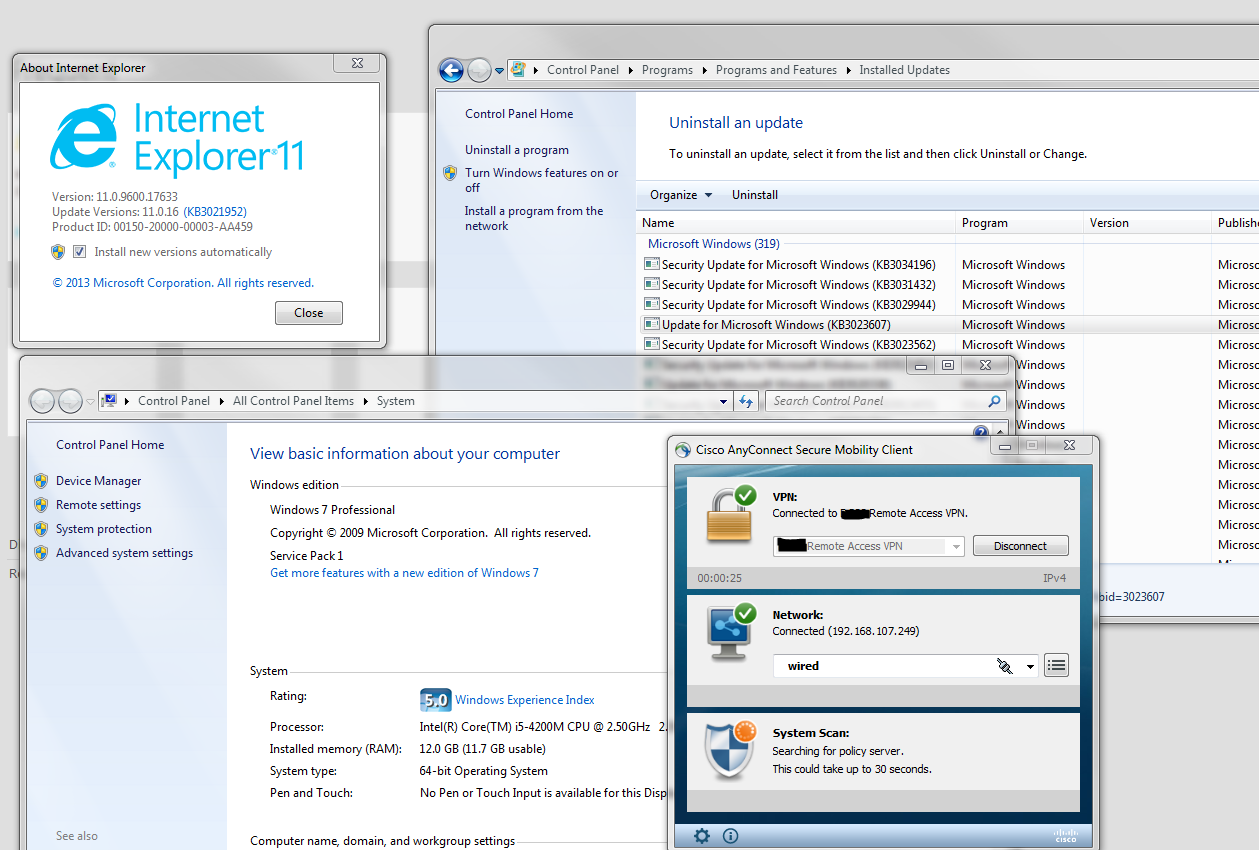Click the 5.0 Windows Experience rating badge
Image resolution: width=1259 pixels, height=850 pixels.
435,700
